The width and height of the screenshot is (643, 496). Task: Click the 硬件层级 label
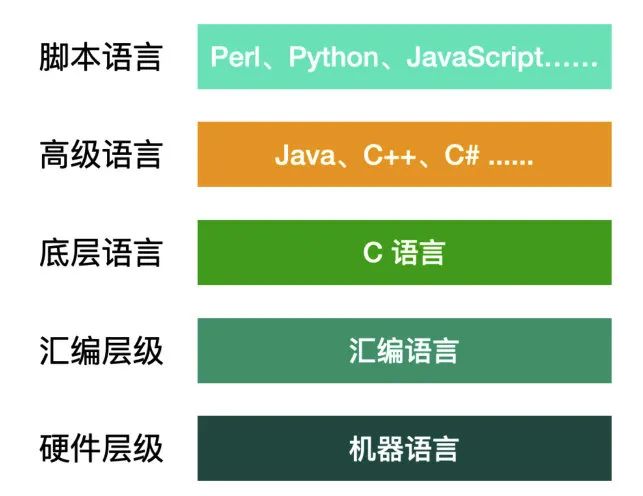point(101,447)
